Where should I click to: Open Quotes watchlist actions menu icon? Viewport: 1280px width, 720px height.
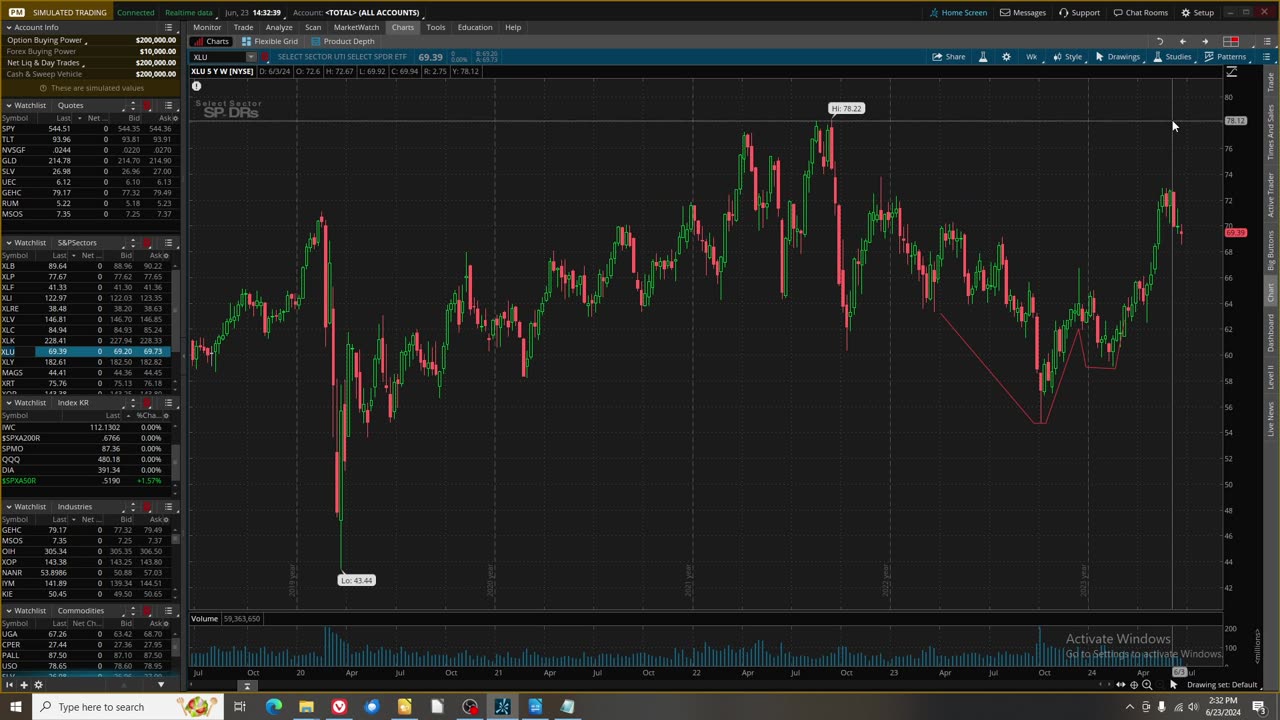tap(168, 105)
